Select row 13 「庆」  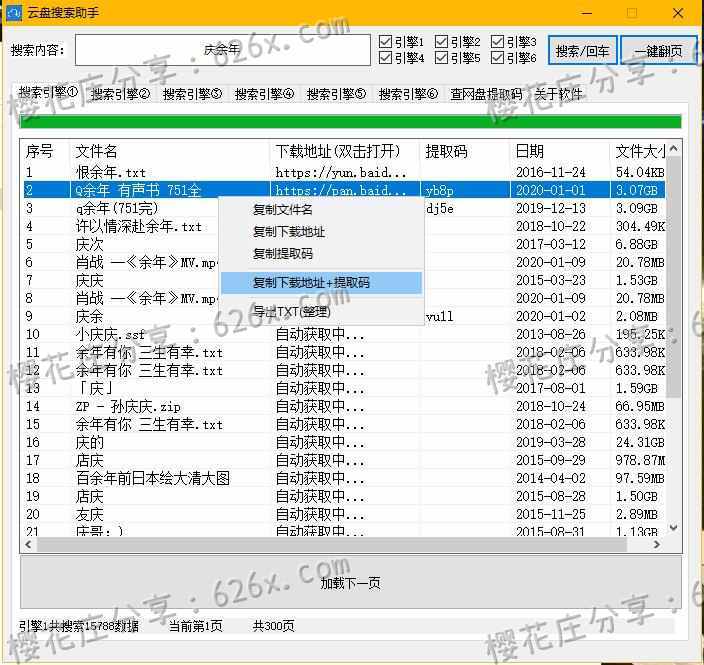[344, 388]
